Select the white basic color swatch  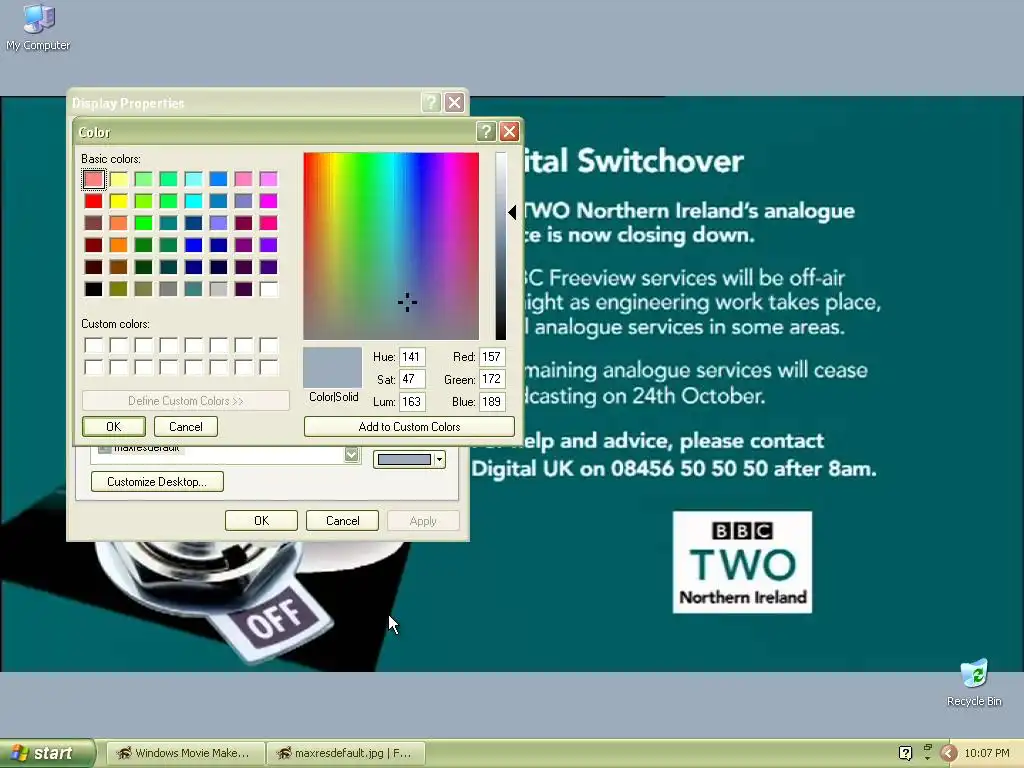pyautogui.click(x=268, y=289)
